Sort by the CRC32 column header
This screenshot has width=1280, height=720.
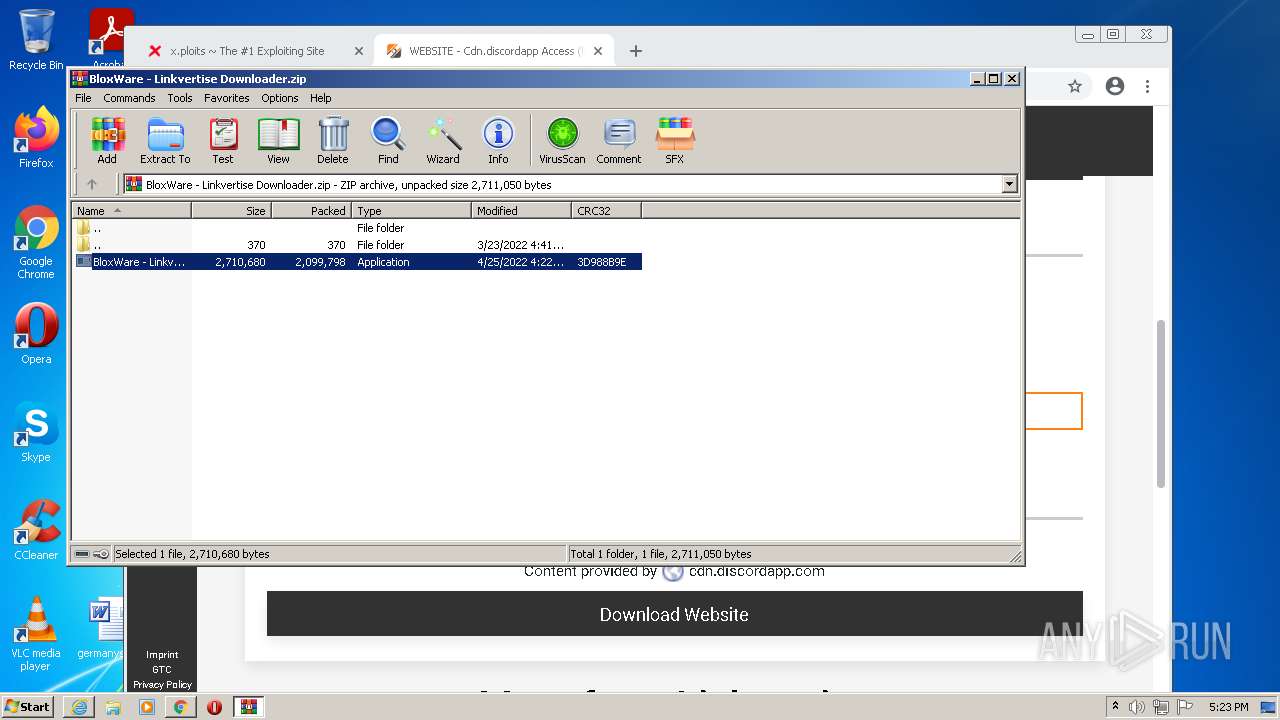[606, 210]
